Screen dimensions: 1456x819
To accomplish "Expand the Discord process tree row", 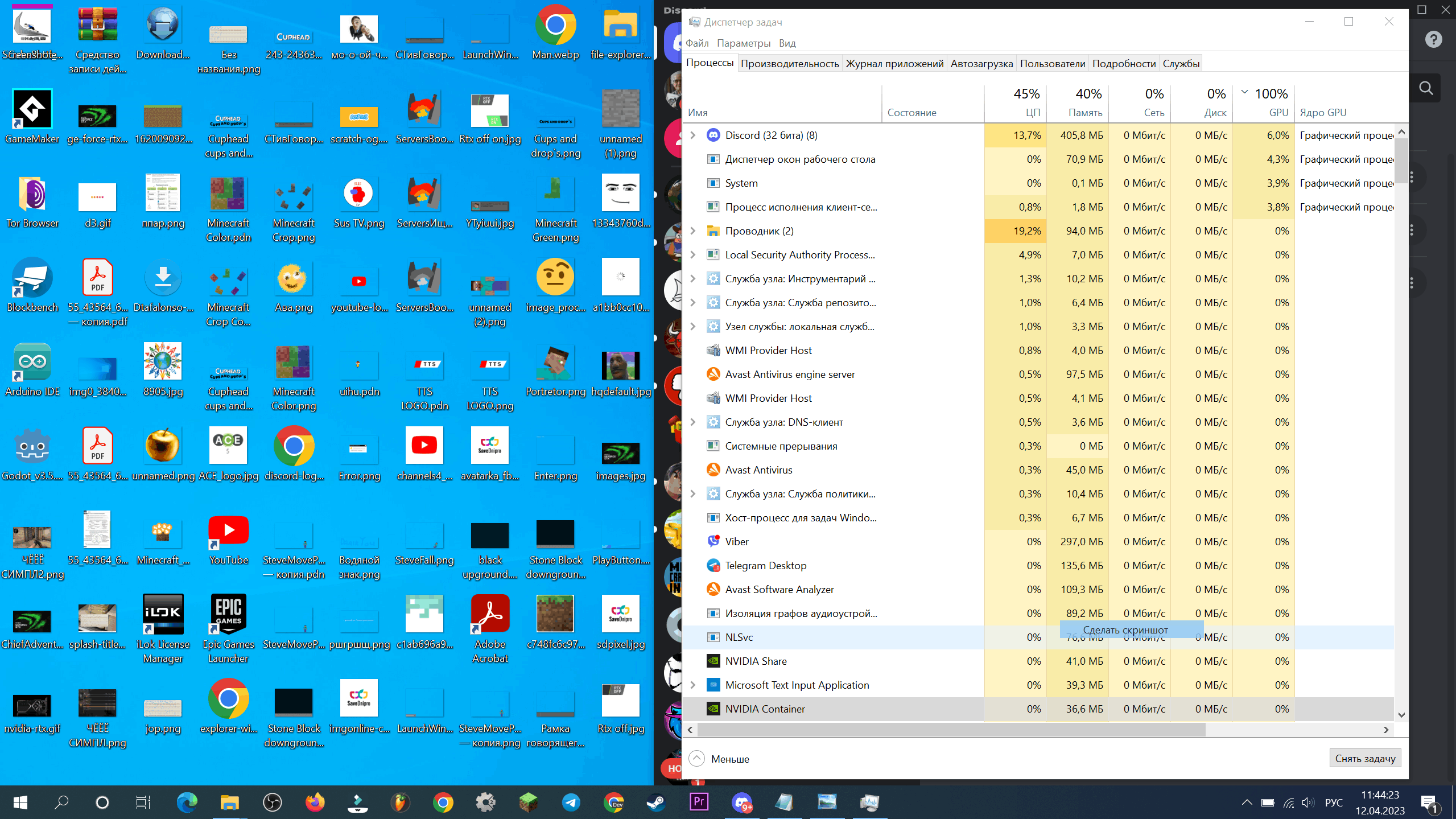I will pyautogui.click(x=694, y=134).
